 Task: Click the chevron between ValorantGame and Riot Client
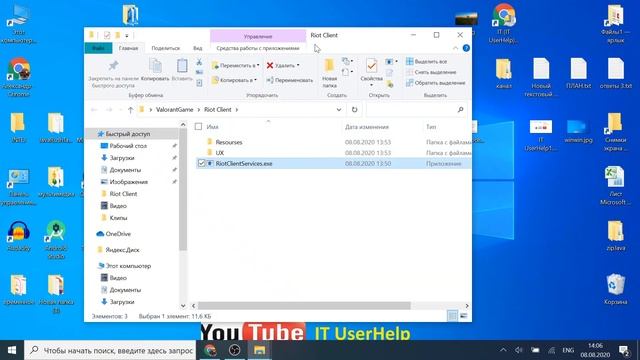tap(199, 109)
